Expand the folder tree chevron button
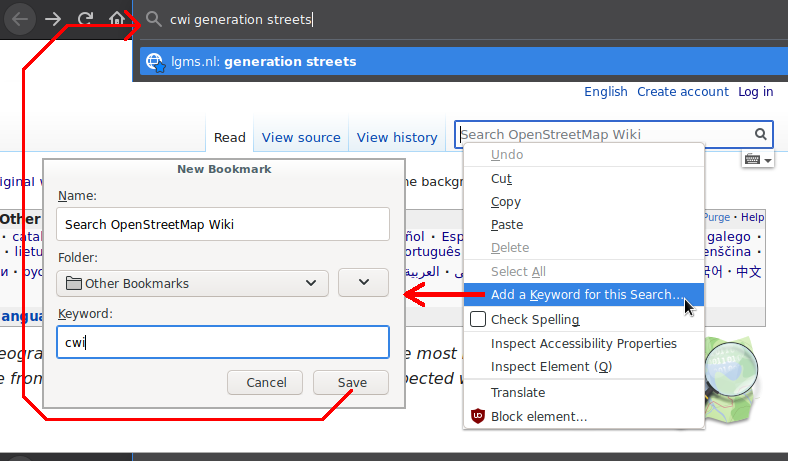This screenshot has width=788, height=461. point(363,283)
